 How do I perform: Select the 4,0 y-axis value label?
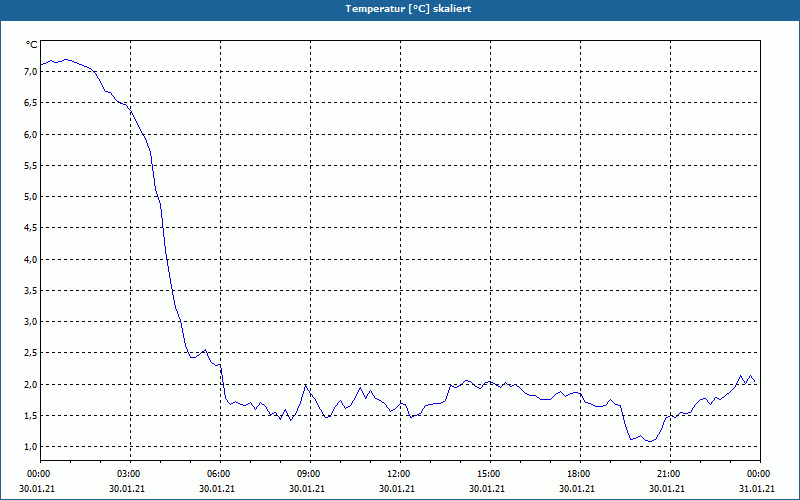pyautogui.click(x=31, y=260)
